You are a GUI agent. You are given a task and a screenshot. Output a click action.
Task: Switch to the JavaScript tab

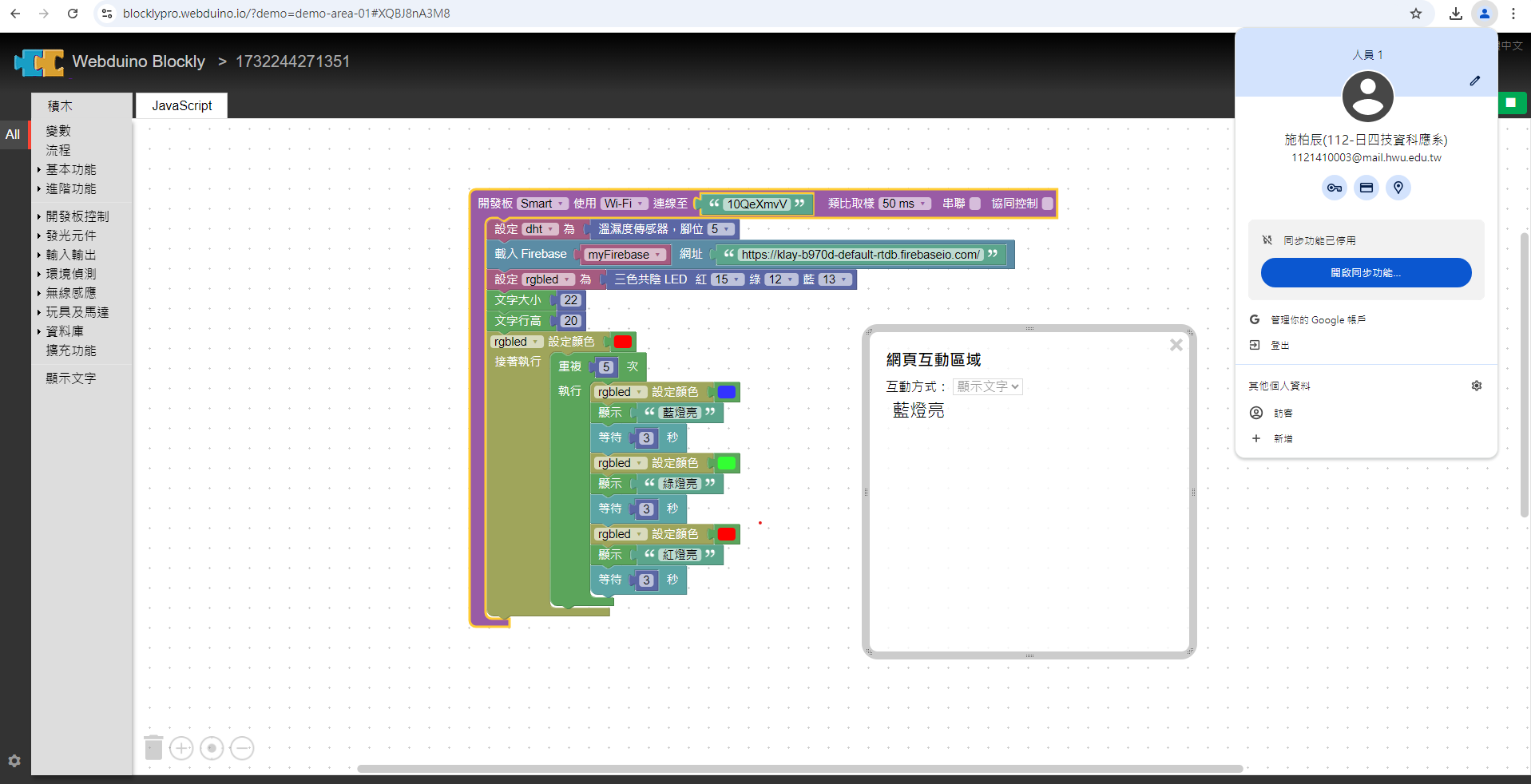click(182, 105)
